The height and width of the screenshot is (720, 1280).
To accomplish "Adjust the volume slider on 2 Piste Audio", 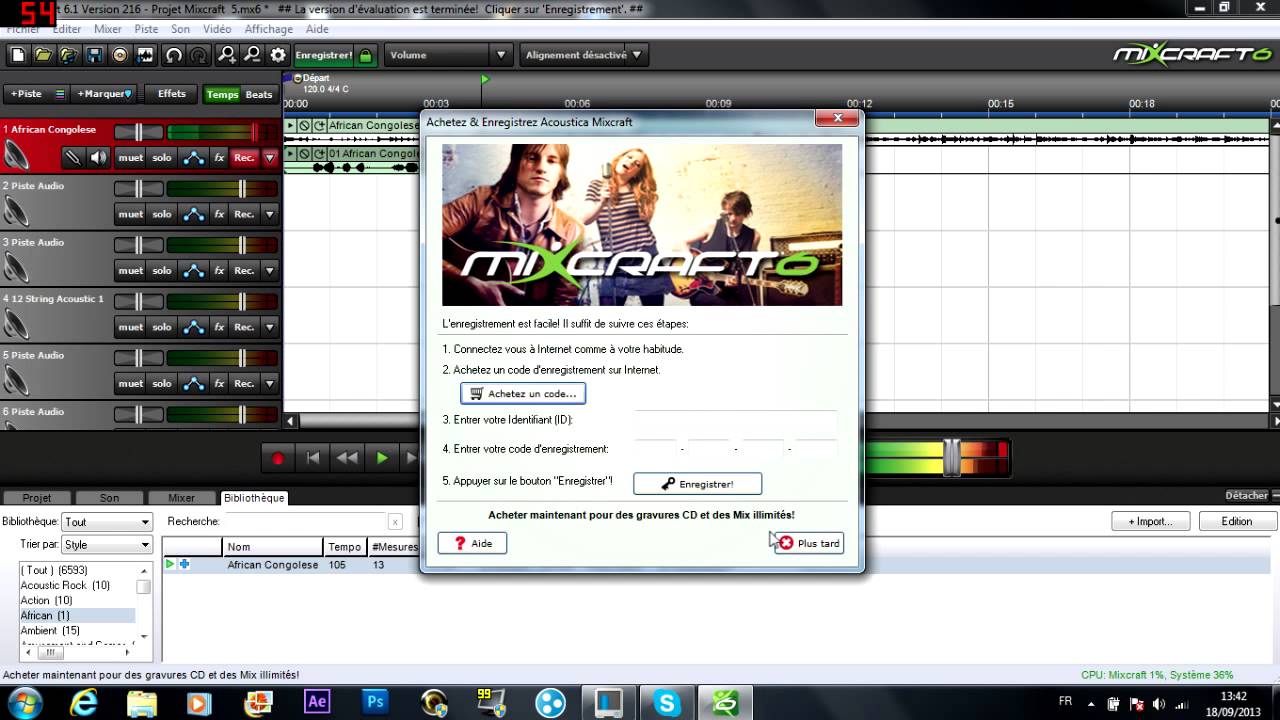I will [222, 189].
